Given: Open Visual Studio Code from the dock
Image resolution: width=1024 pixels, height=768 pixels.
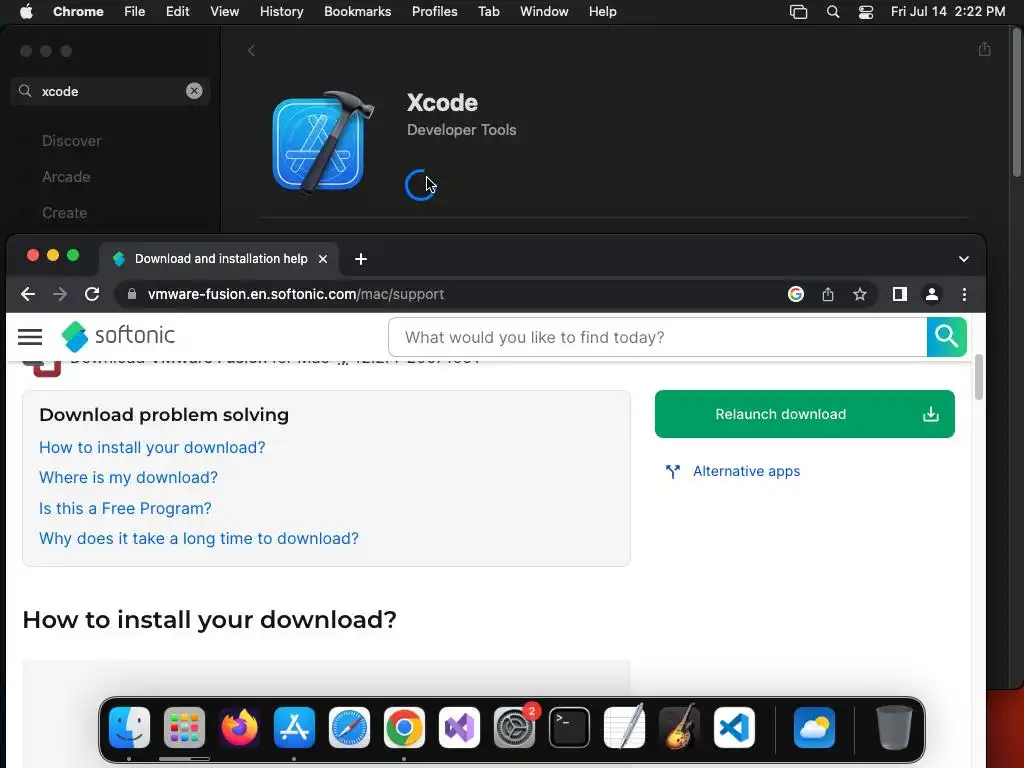Looking at the screenshot, I should pyautogui.click(x=735, y=727).
